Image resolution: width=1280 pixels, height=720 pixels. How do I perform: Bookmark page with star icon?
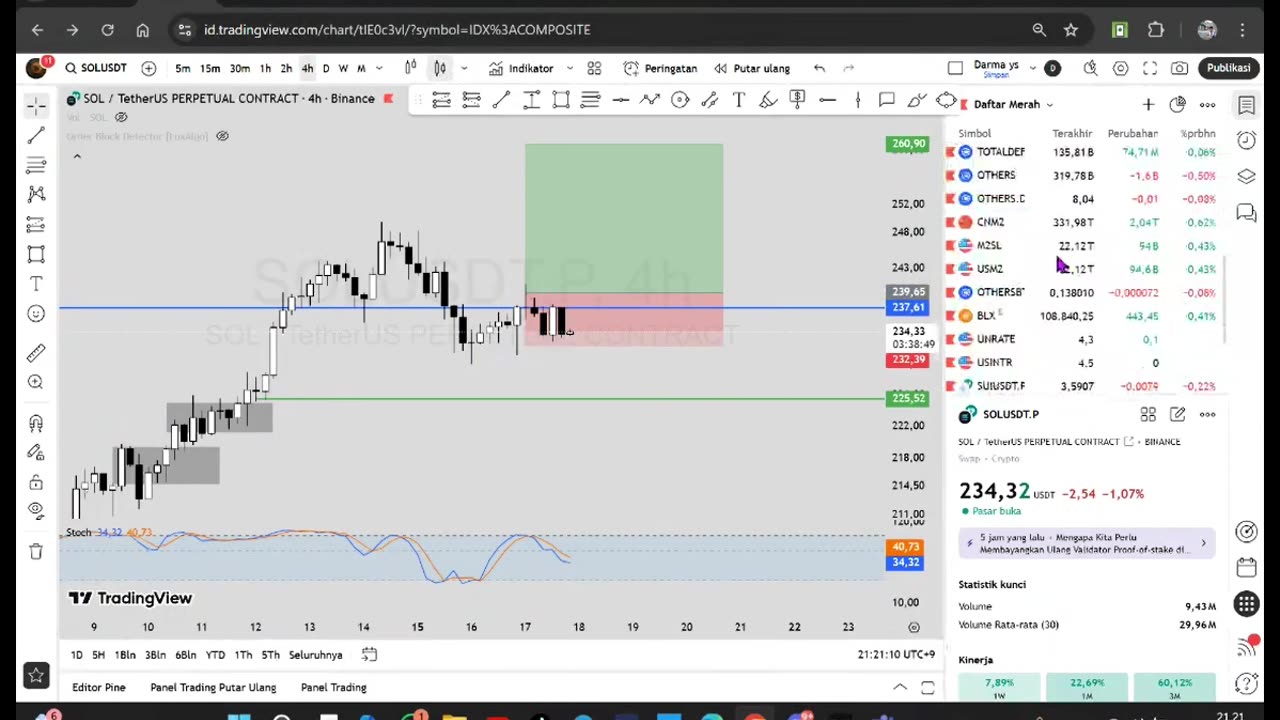pyautogui.click(x=1071, y=30)
